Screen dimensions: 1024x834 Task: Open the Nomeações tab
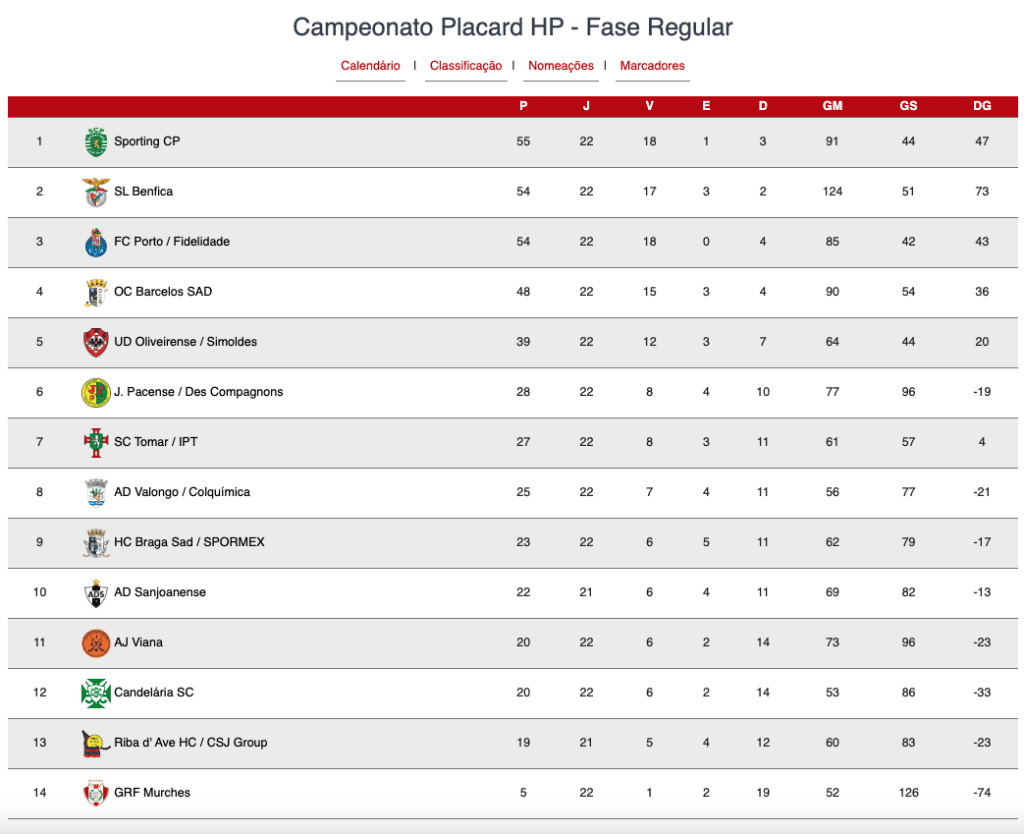click(561, 66)
